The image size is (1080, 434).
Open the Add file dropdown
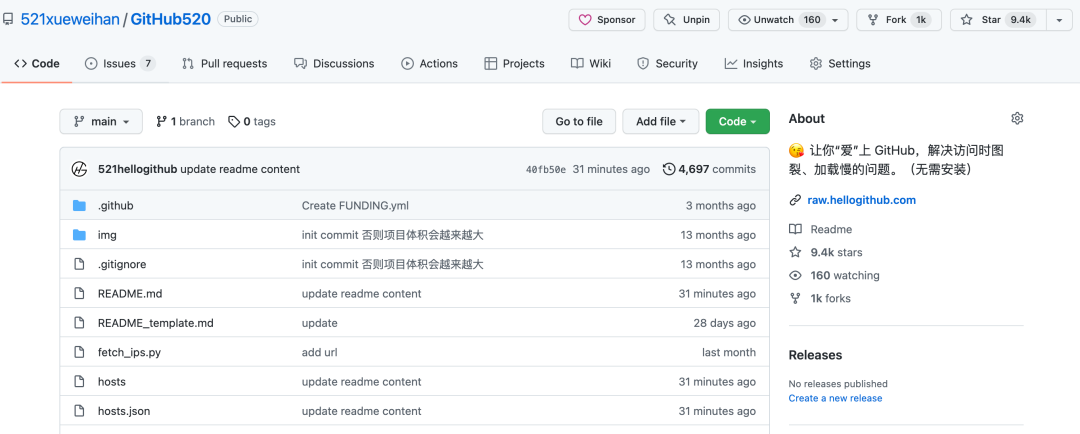pos(660,122)
